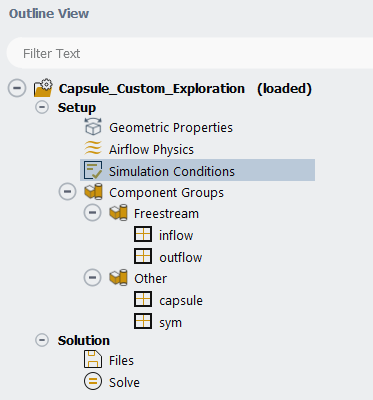Click the Airflow Physics wave icon

point(93,148)
